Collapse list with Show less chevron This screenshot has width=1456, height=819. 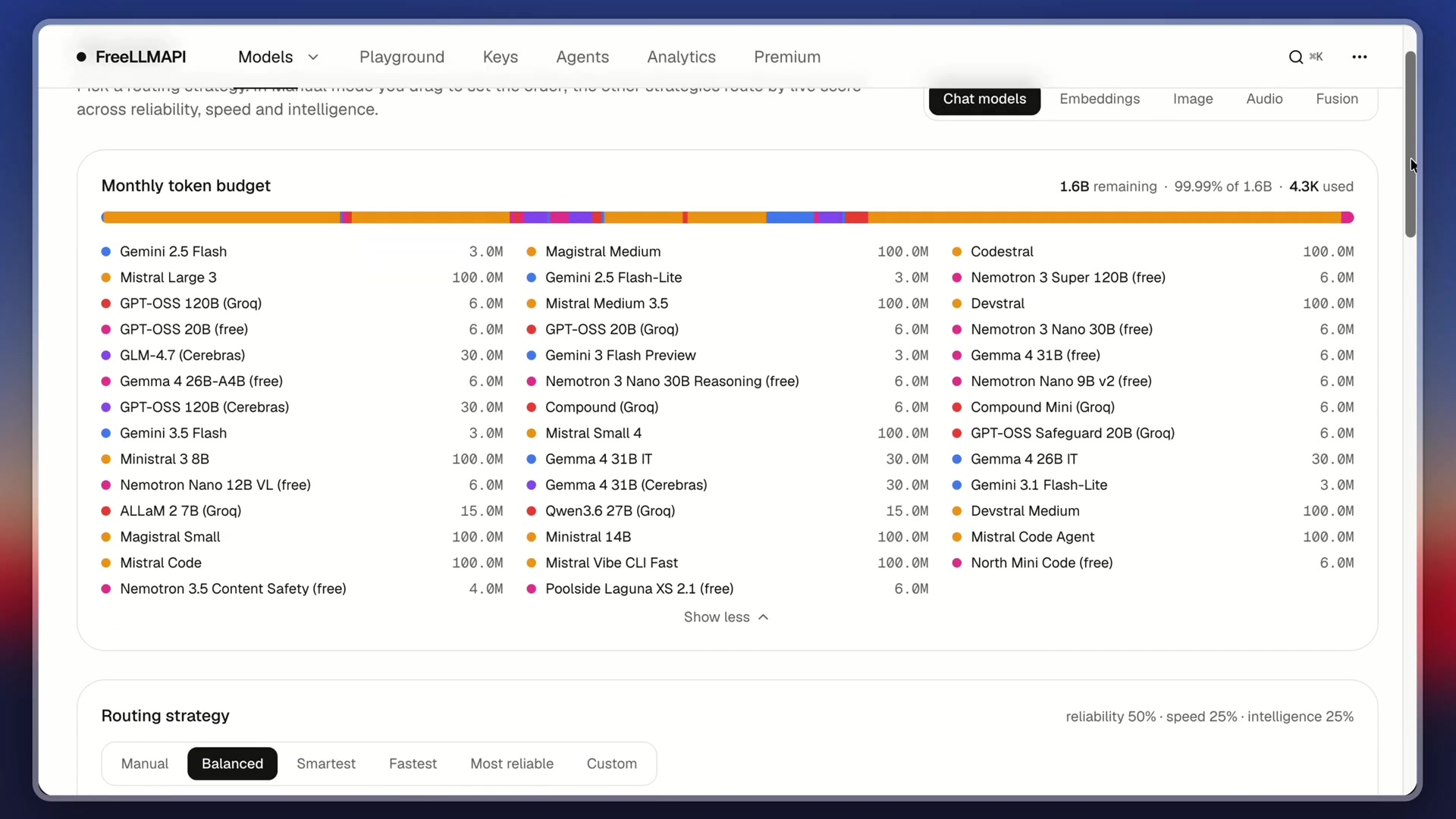tap(764, 617)
